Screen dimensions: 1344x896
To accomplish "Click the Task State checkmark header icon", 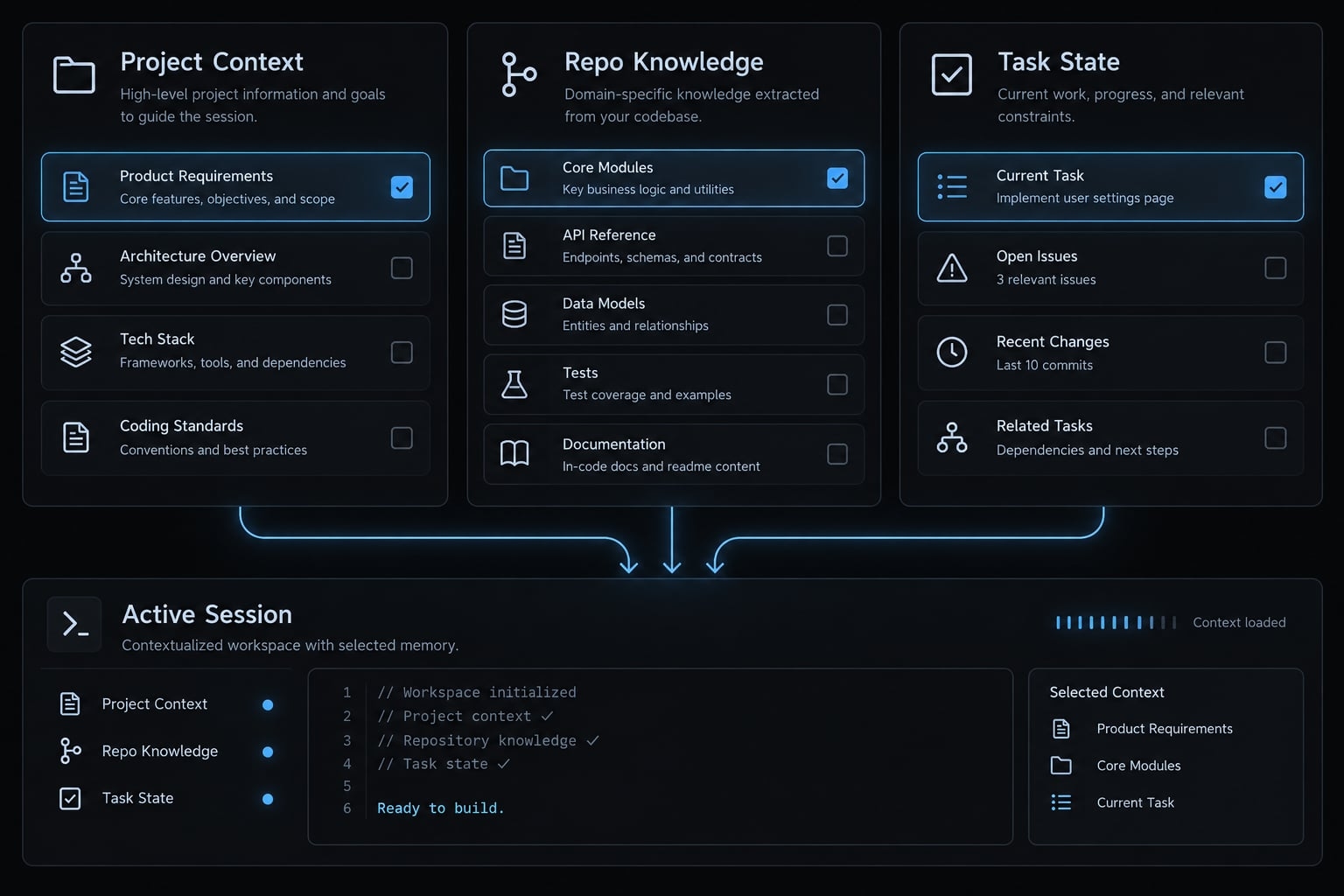I will (x=952, y=74).
